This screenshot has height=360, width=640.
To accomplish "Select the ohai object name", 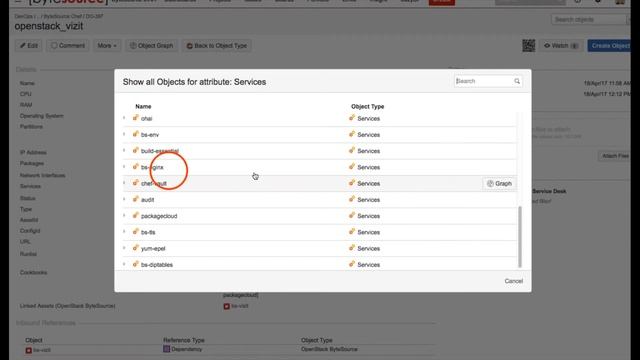I will pyautogui.click(x=147, y=118).
